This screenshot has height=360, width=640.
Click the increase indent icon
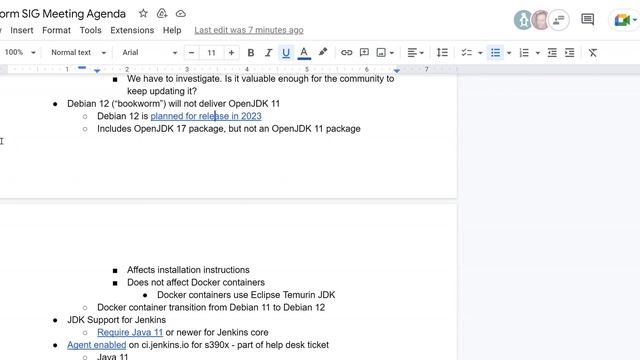coord(569,52)
